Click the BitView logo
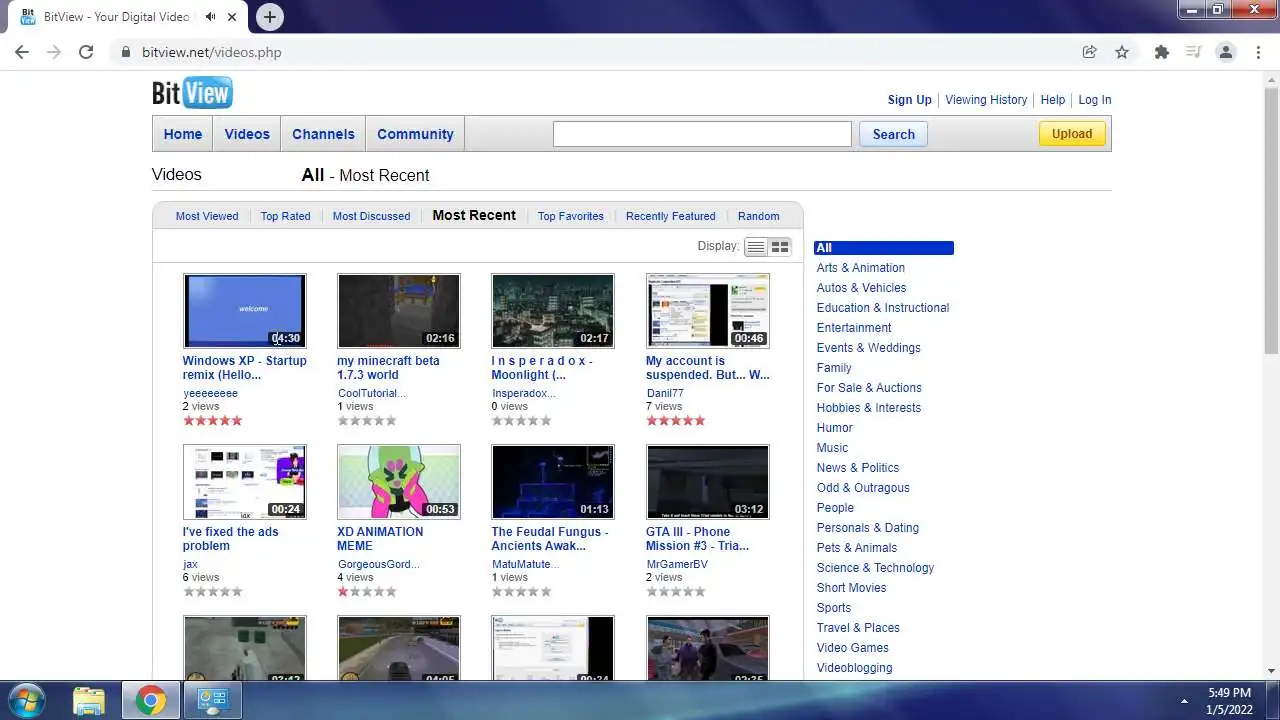Image resolution: width=1280 pixels, height=720 pixels. pos(192,93)
